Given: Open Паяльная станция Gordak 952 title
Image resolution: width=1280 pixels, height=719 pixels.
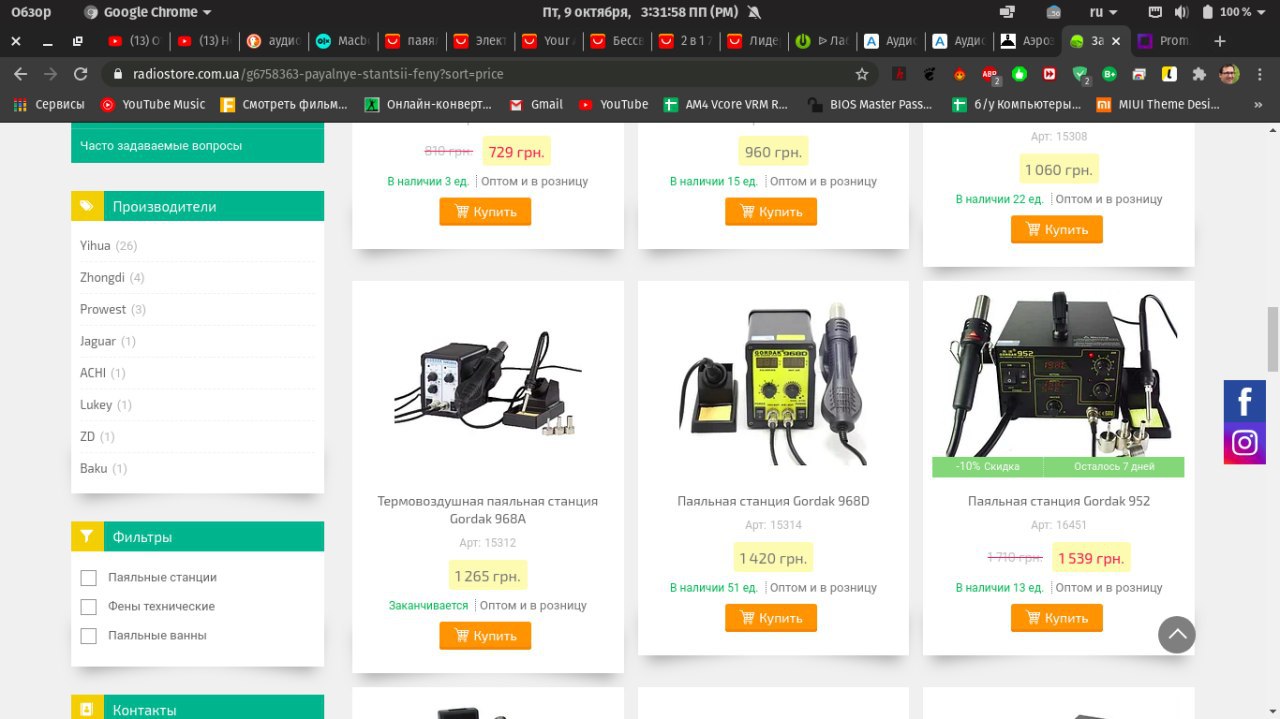Looking at the screenshot, I should point(1059,501).
